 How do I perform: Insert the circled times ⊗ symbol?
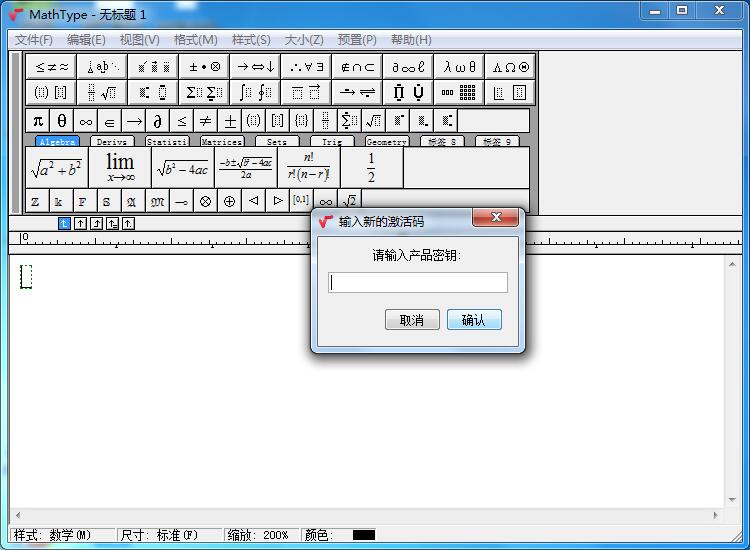tap(205, 201)
